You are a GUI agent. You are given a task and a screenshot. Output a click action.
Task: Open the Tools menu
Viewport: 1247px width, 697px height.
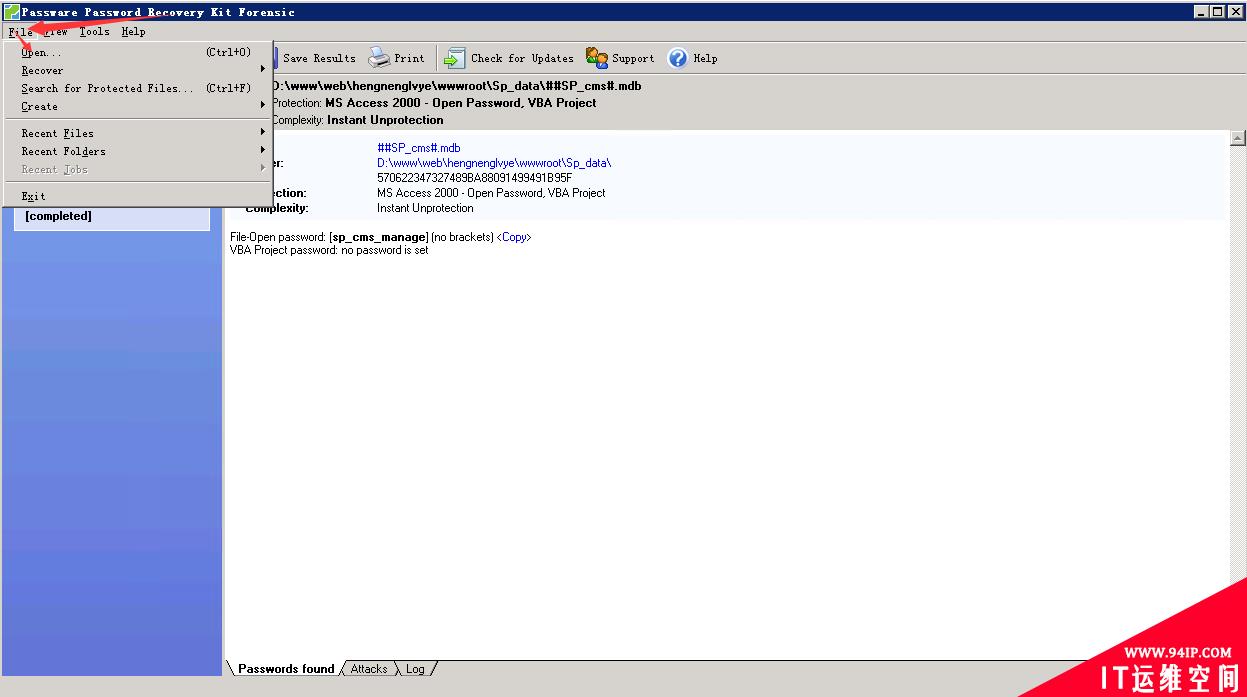[x=95, y=31]
